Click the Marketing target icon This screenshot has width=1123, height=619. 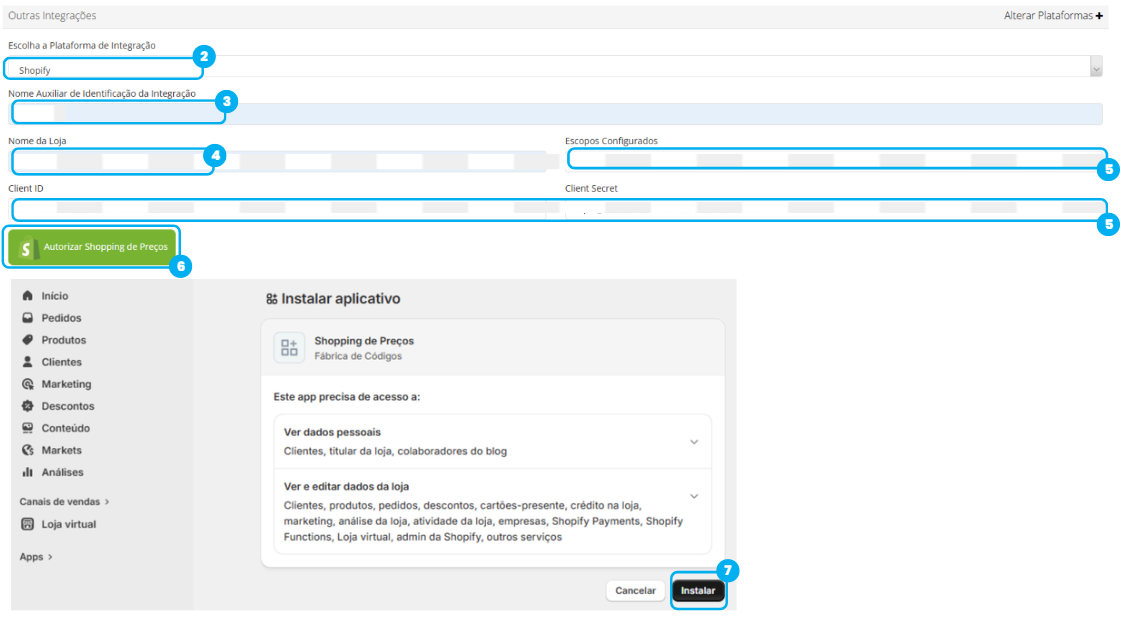pos(27,384)
